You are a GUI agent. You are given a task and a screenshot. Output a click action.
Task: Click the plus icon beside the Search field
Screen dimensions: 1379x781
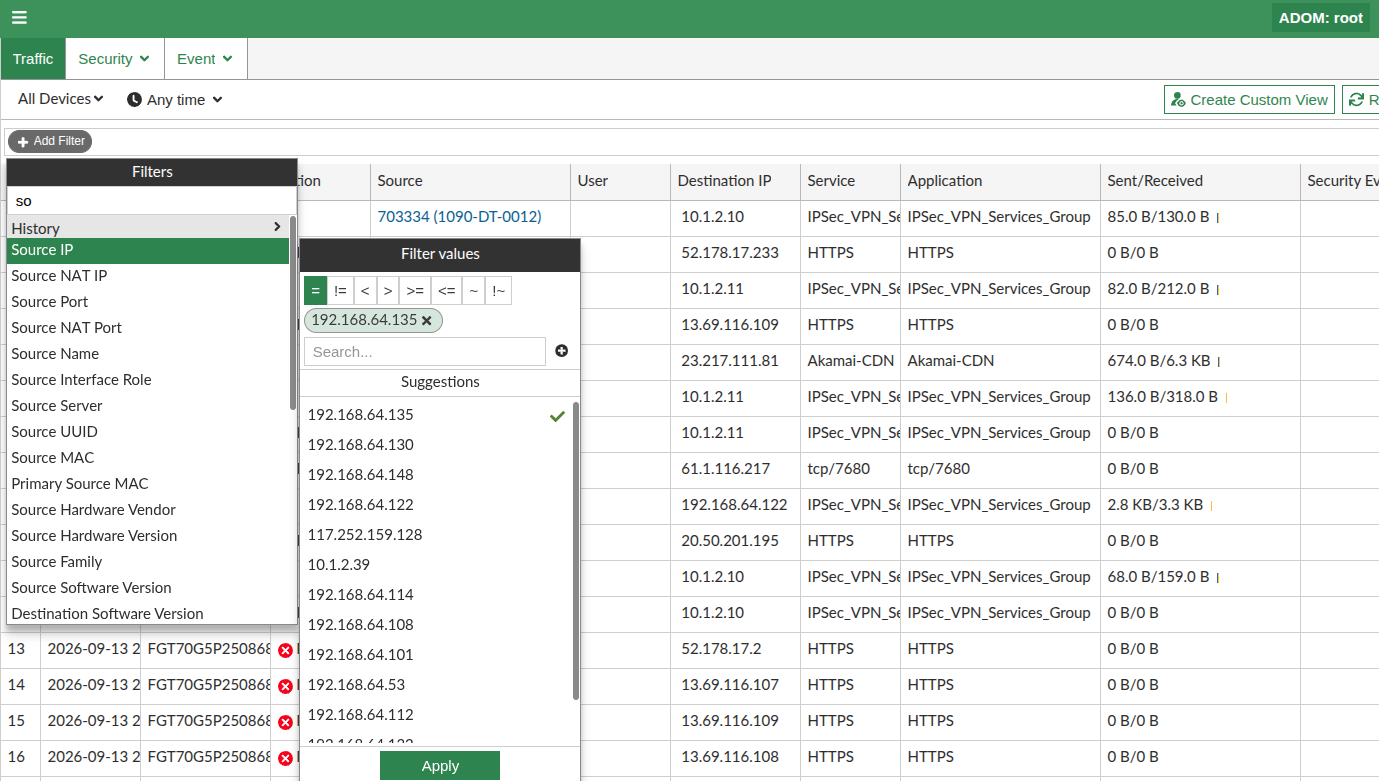[x=562, y=351]
